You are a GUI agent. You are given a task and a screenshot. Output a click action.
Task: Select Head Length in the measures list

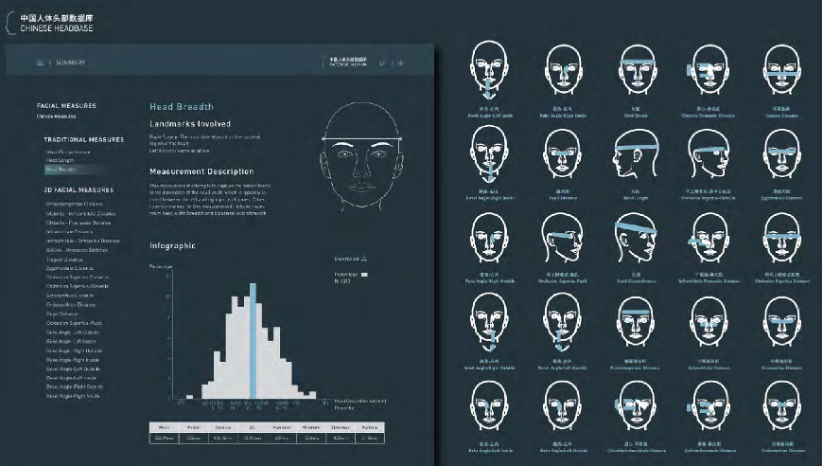click(59, 161)
